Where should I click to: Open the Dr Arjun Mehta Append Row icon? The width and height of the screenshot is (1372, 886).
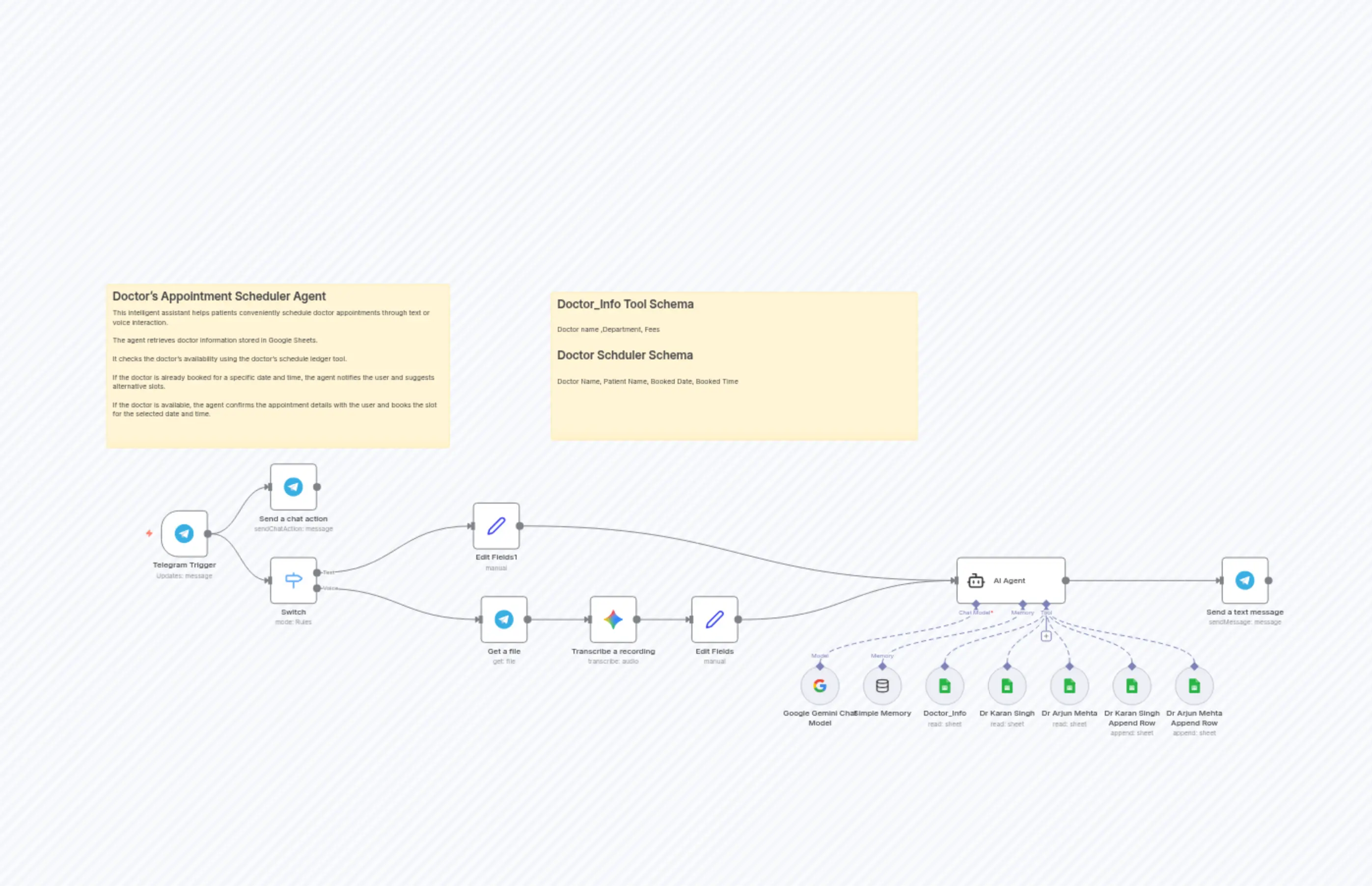pos(1194,686)
